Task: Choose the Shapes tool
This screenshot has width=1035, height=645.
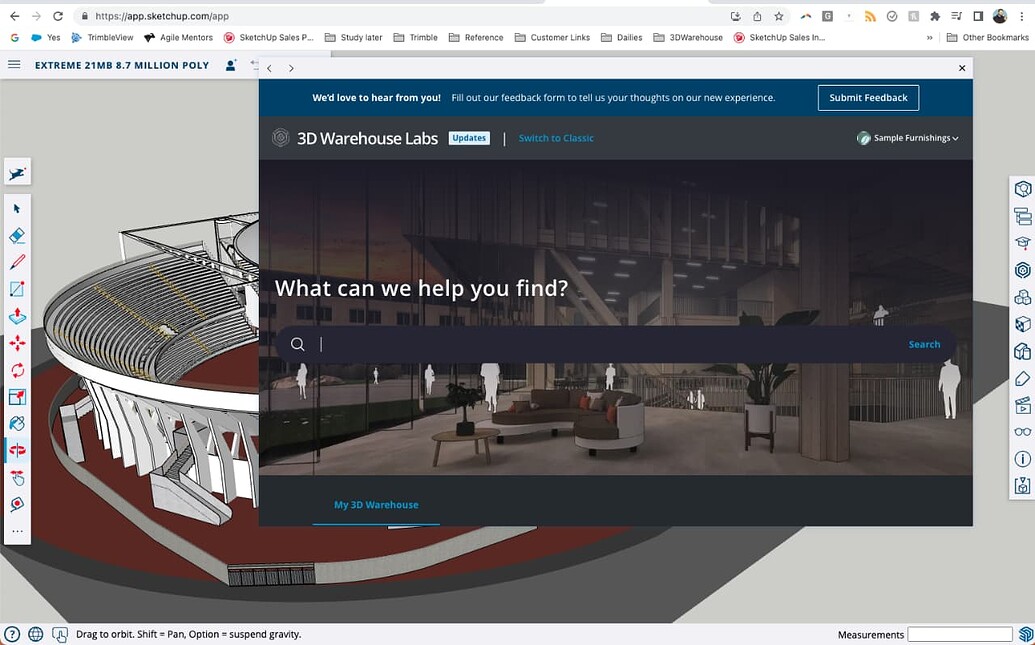Action: point(17,288)
